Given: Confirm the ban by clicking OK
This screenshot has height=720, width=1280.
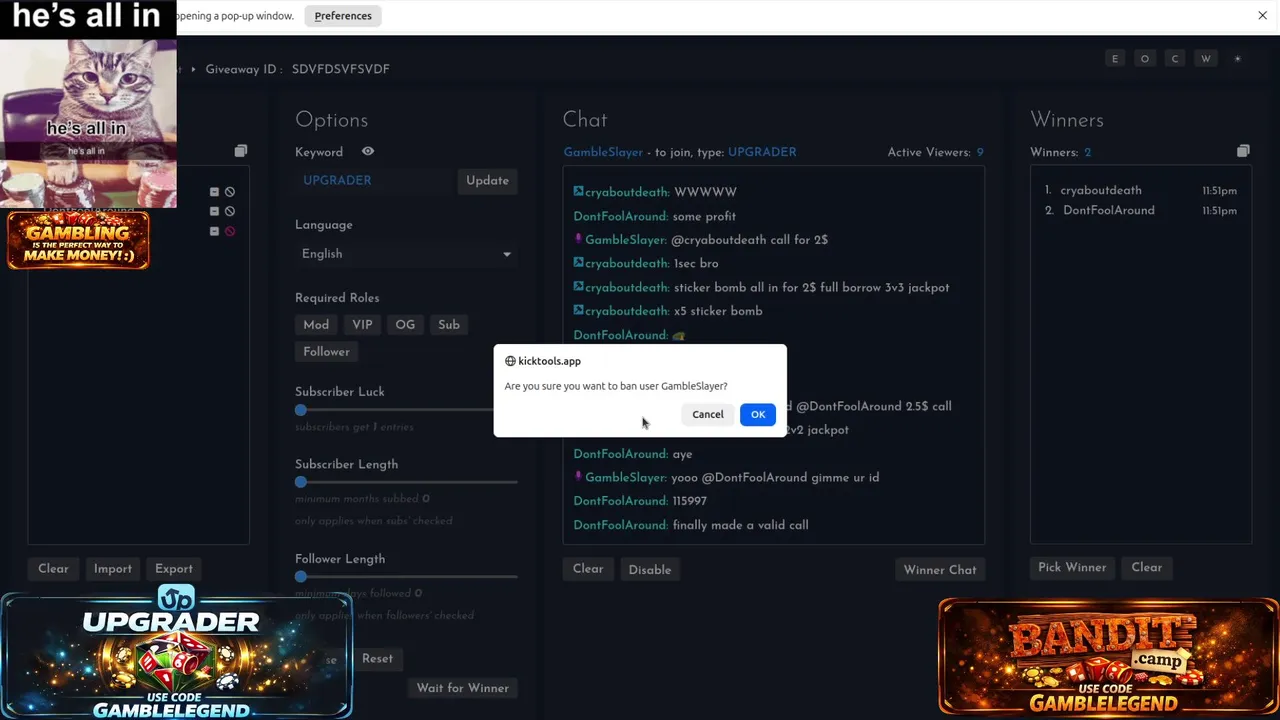Looking at the screenshot, I should coord(757,414).
